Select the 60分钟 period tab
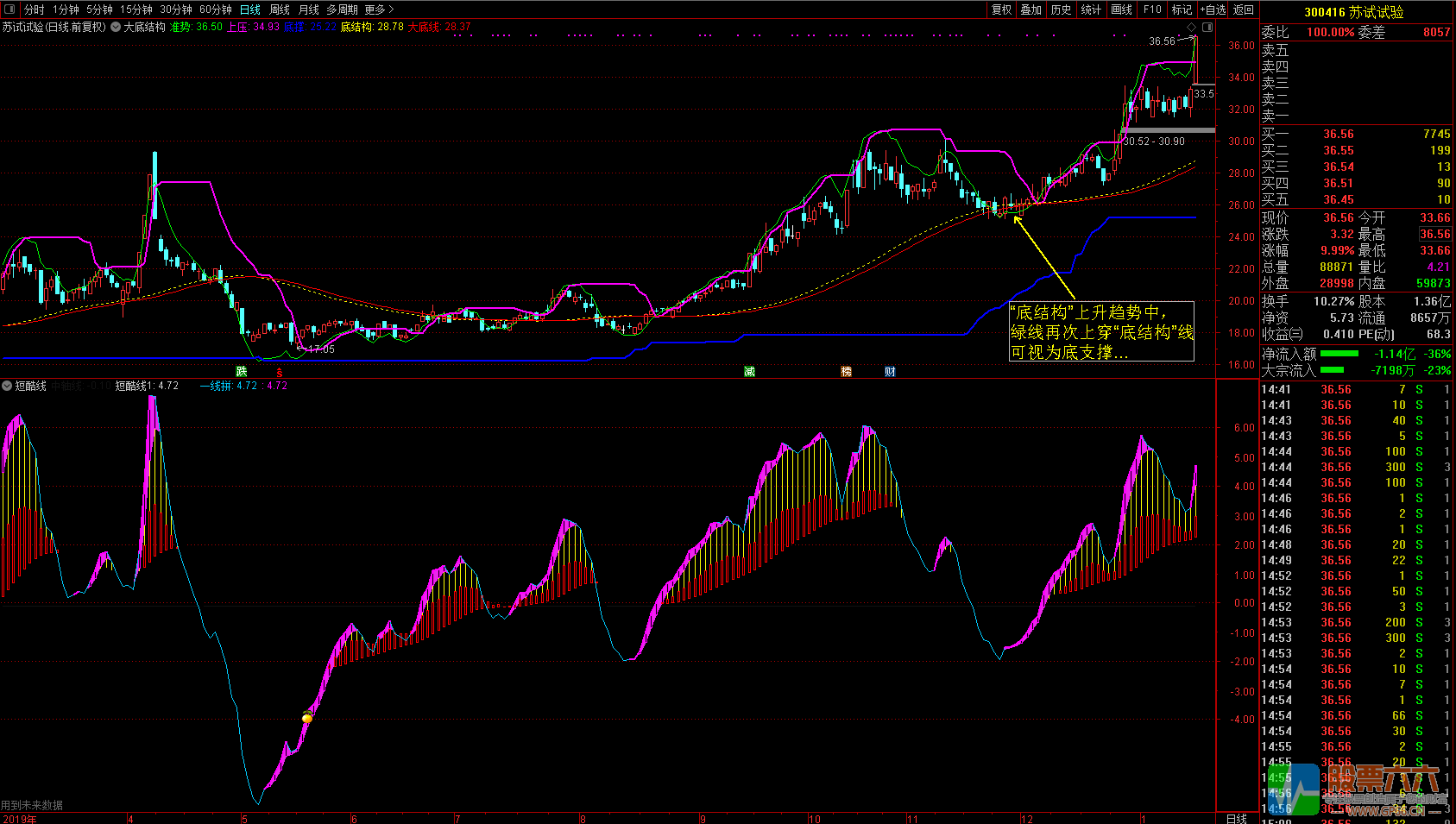 coord(215,9)
